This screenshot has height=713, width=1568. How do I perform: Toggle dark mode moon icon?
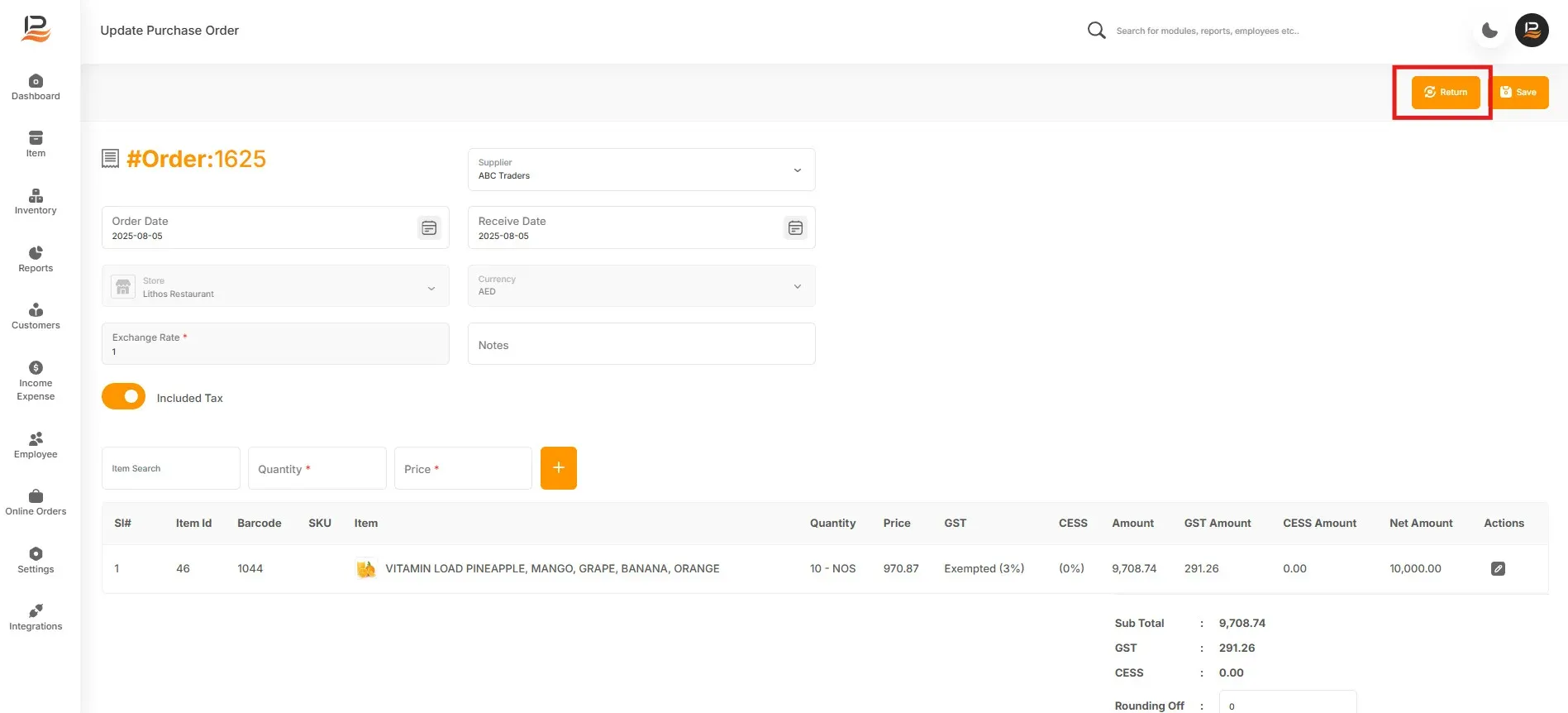pyautogui.click(x=1489, y=31)
